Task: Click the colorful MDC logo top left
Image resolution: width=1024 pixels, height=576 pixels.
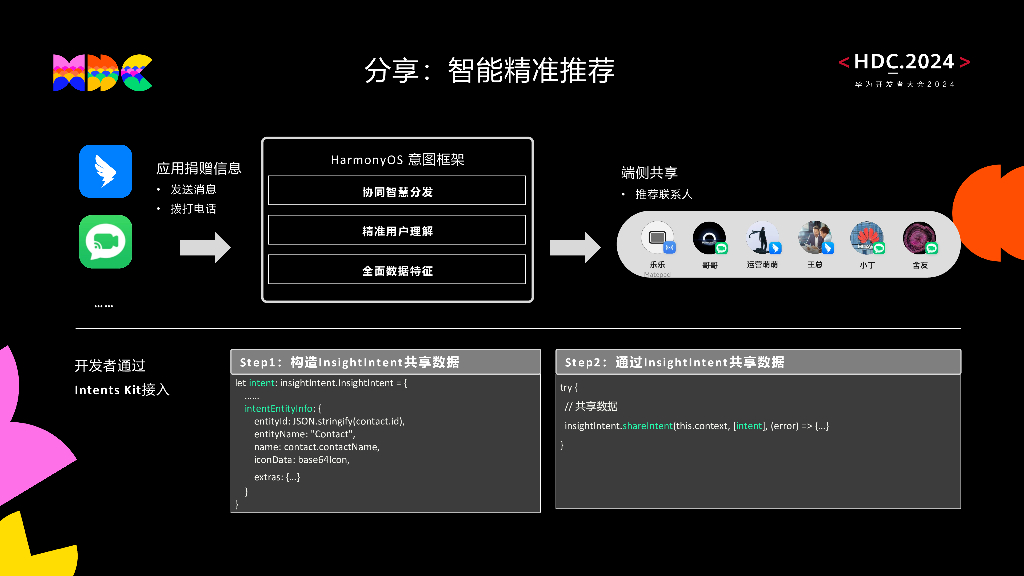Action: [x=101, y=71]
